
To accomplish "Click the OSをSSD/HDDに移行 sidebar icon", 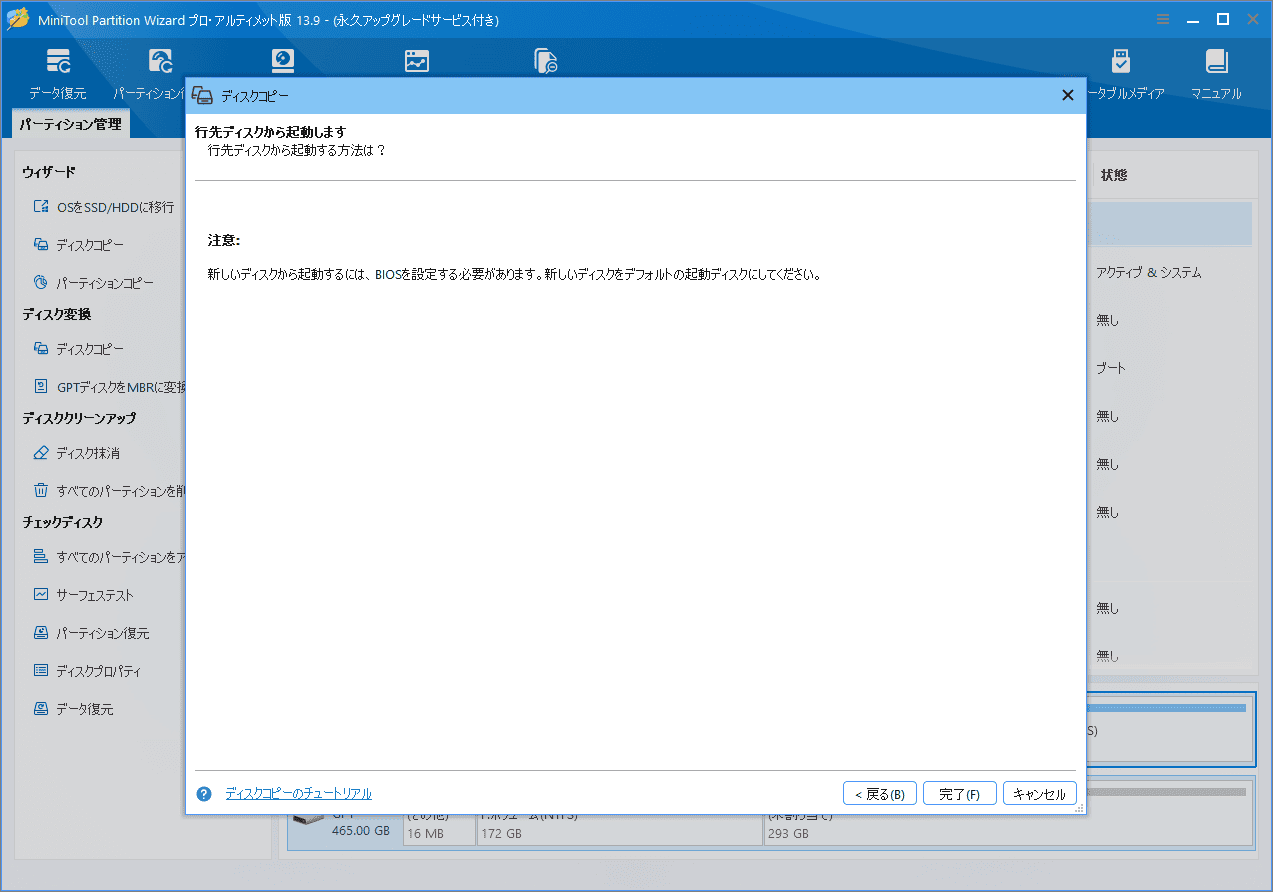I will [x=41, y=207].
